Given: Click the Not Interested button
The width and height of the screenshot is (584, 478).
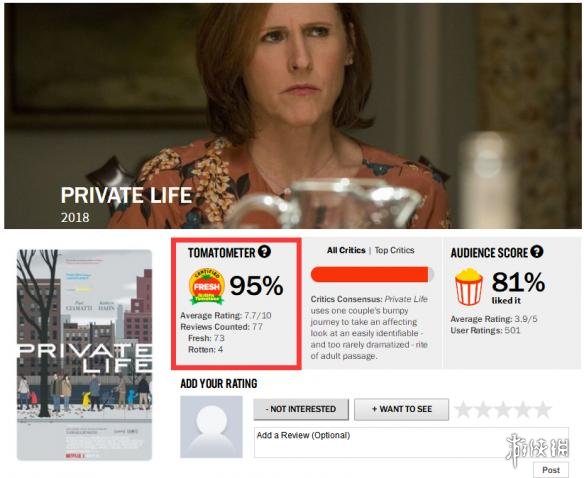Looking at the screenshot, I should pyautogui.click(x=301, y=409).
